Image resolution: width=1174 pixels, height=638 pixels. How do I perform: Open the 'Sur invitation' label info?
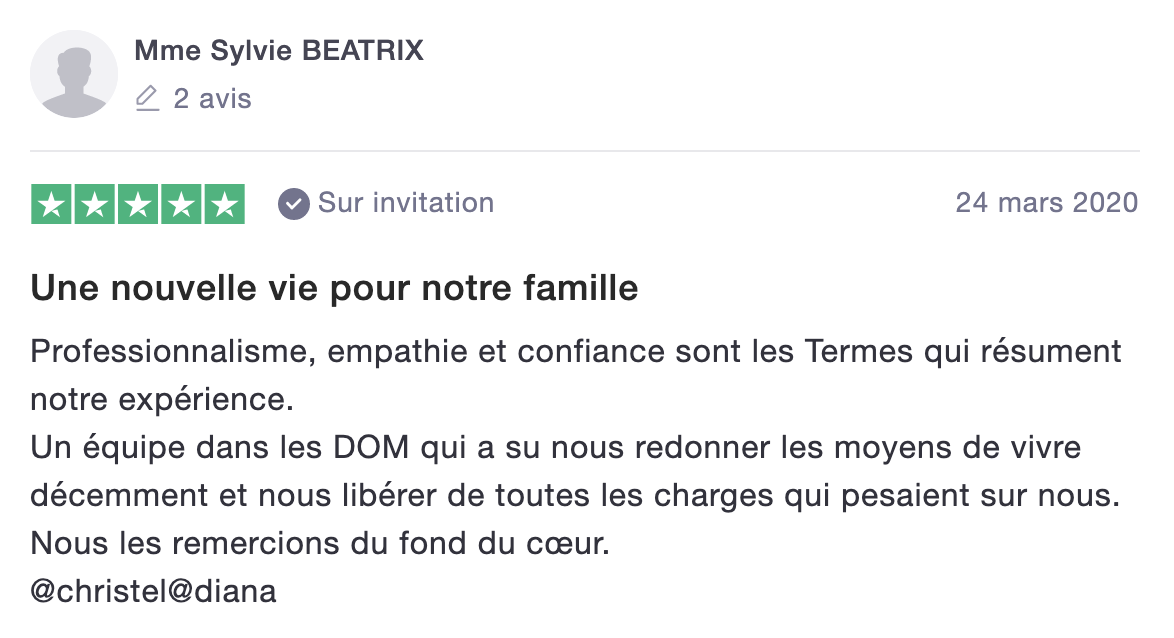(x=406, y=203)
